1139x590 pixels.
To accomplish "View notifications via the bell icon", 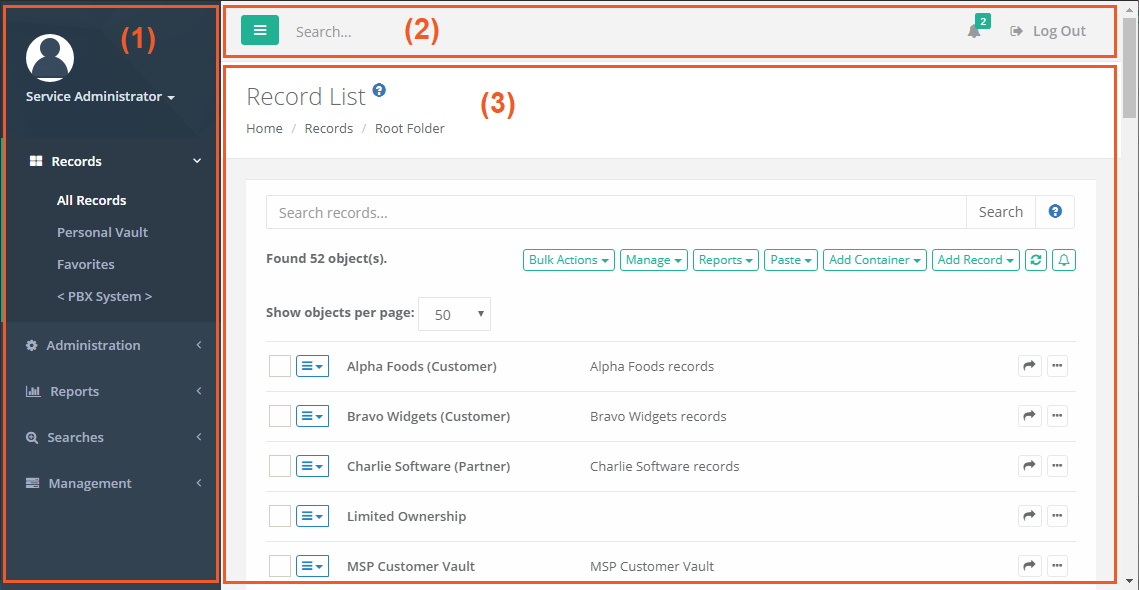I will [971, 32].
